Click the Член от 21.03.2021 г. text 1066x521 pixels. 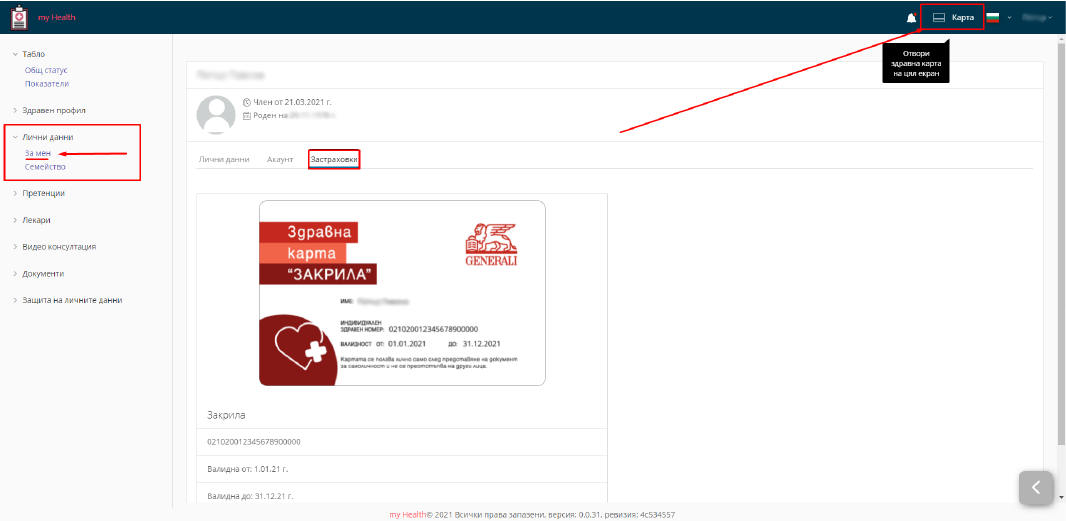292,102
